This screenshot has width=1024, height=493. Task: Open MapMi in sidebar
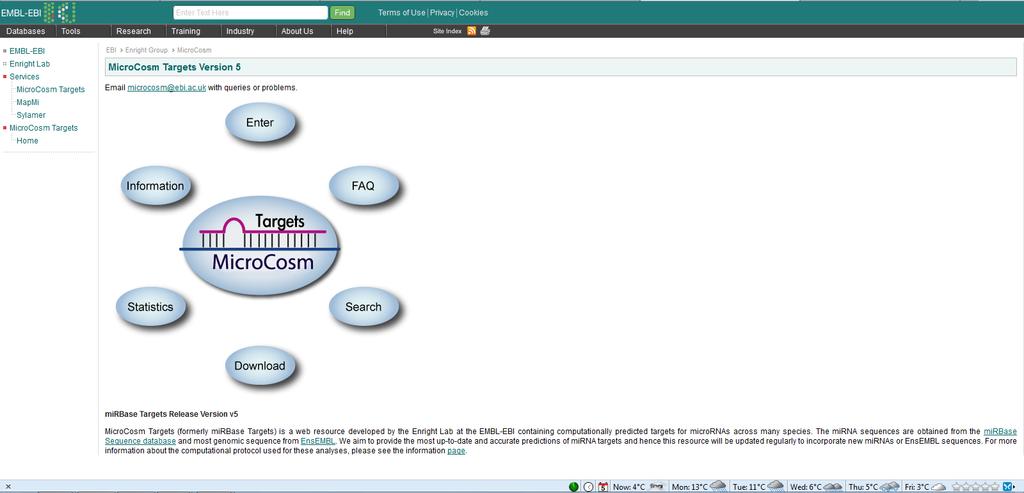click(x=28, y=103)
